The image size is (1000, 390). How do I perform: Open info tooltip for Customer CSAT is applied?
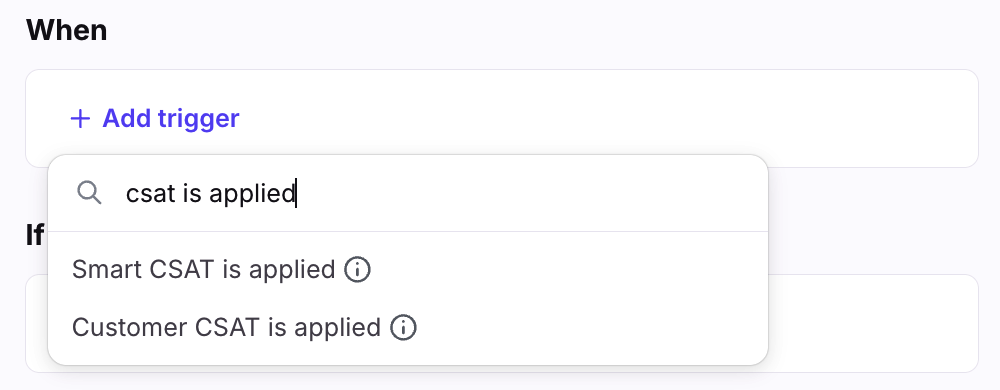click(403, 328)
